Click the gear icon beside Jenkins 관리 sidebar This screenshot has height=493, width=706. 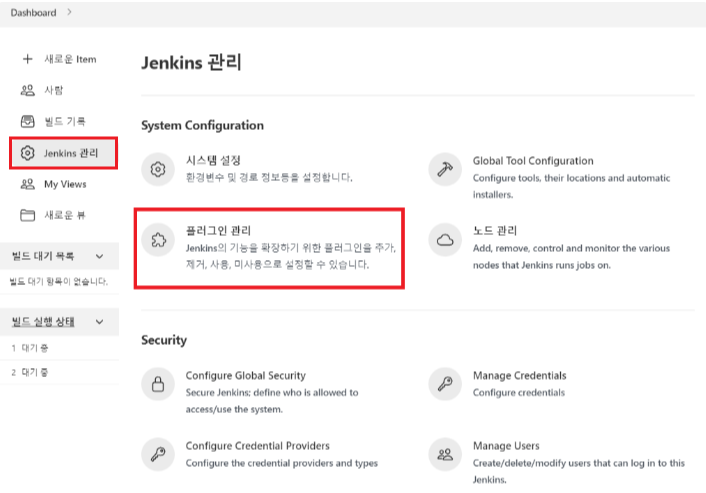coord(27,153)
